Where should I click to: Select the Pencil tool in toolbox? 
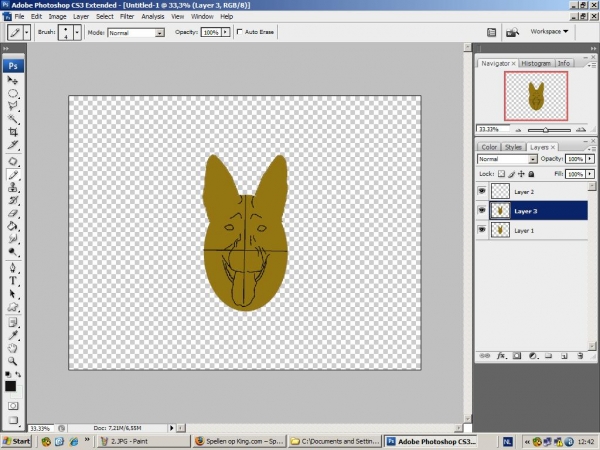point(13,174)
